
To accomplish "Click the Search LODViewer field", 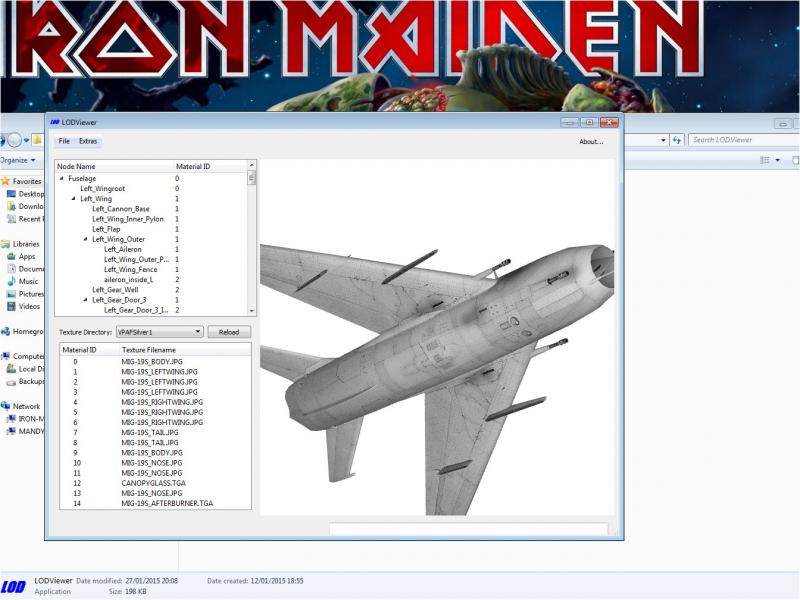I will click(x=744, y=140).
